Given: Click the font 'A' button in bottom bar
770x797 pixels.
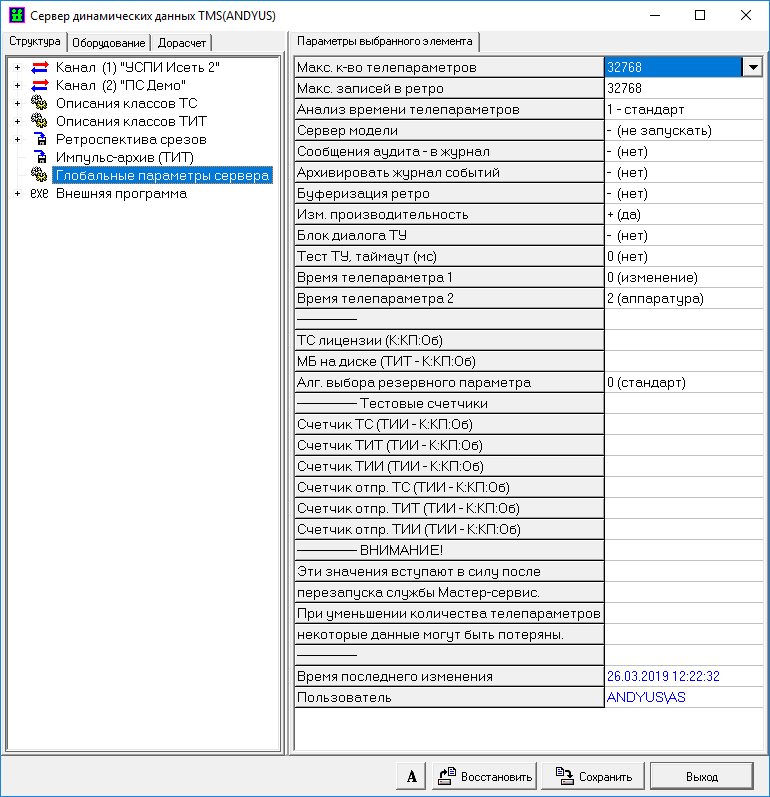Looking at the screenshot, I should [412, 776].
